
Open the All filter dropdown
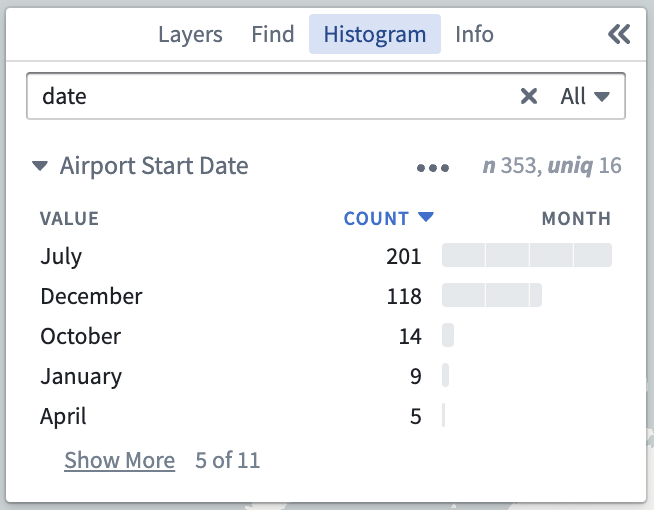pyautogui.click(x=585, y=96)
